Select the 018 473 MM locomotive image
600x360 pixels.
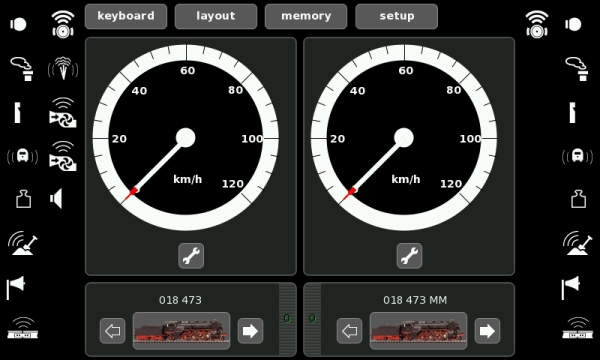[x=418, y=331]
